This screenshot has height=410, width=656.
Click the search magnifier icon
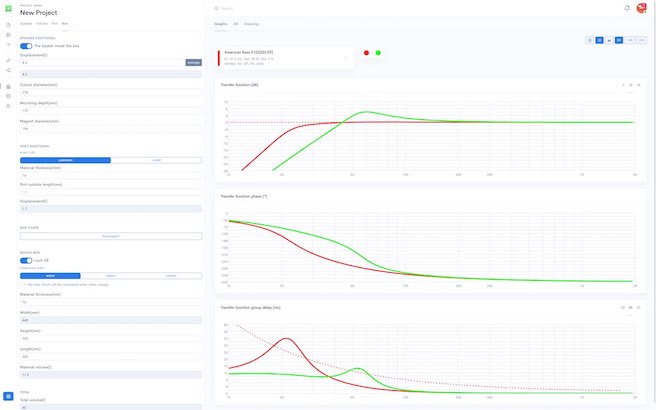(x=216, y=8)
